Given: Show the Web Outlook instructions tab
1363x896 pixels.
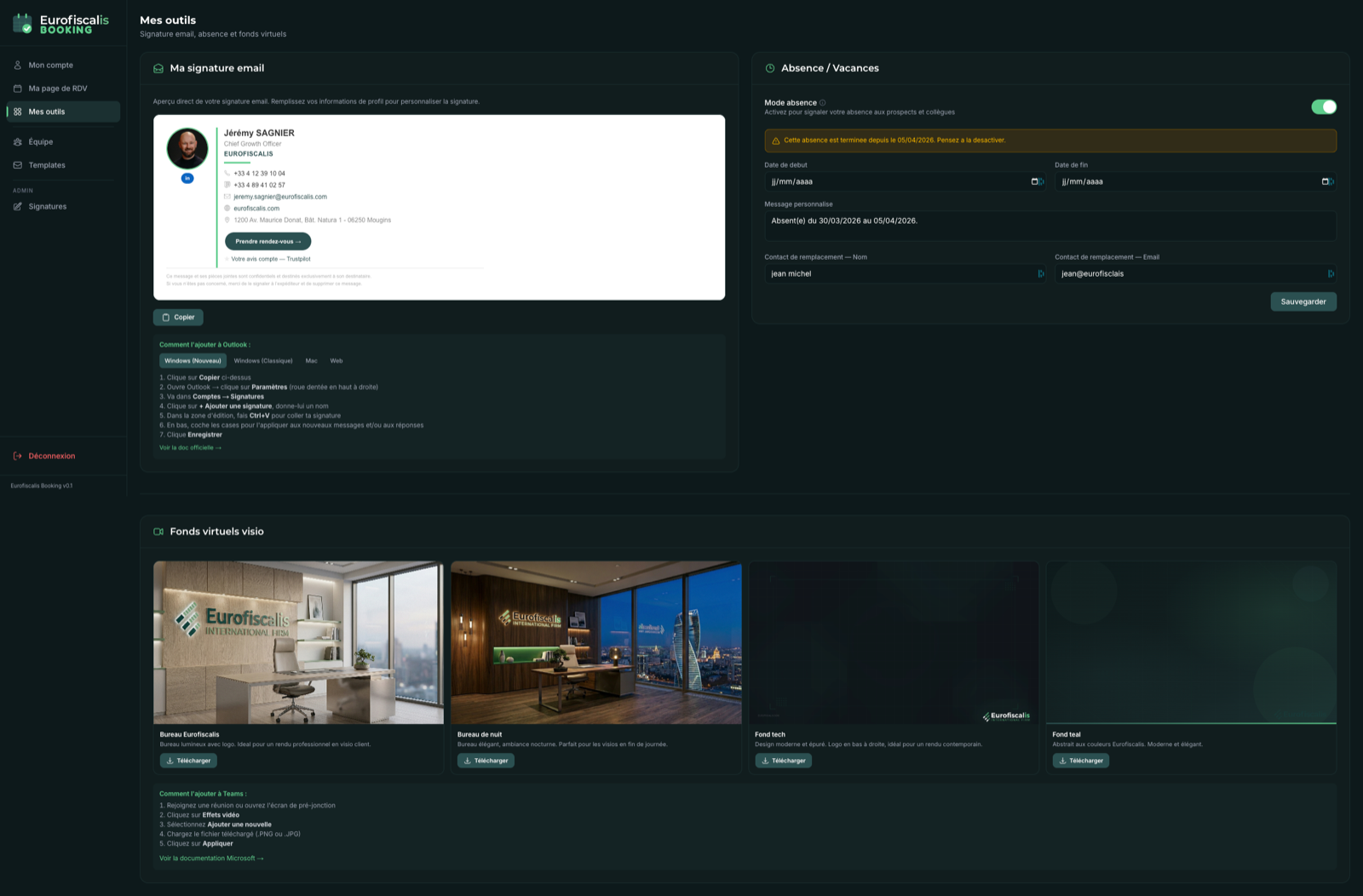Looking at the screenshot, I should (x=336, y=361).
